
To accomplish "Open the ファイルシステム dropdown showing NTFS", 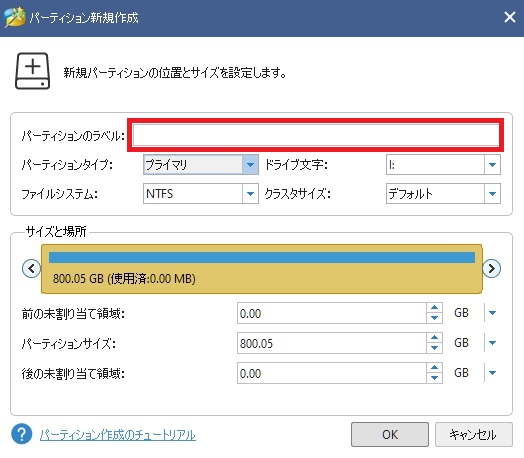I will (201, 193).
